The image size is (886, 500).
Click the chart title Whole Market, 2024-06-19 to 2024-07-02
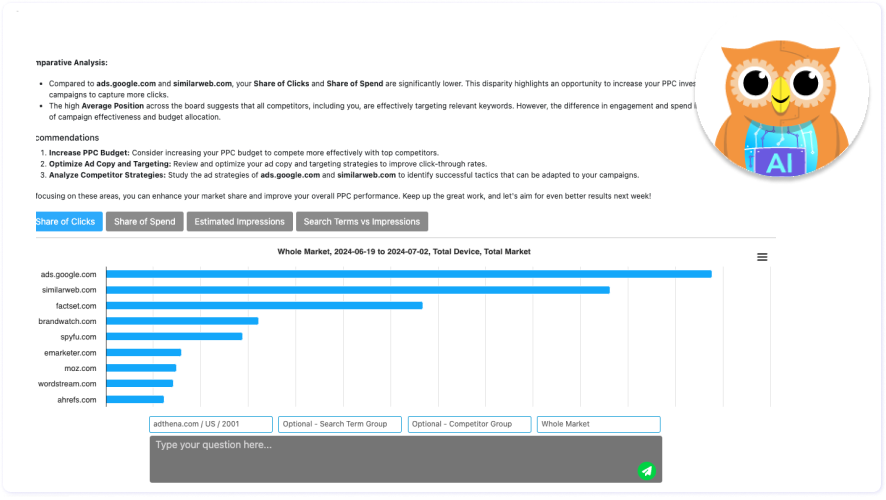coord(403,251)
